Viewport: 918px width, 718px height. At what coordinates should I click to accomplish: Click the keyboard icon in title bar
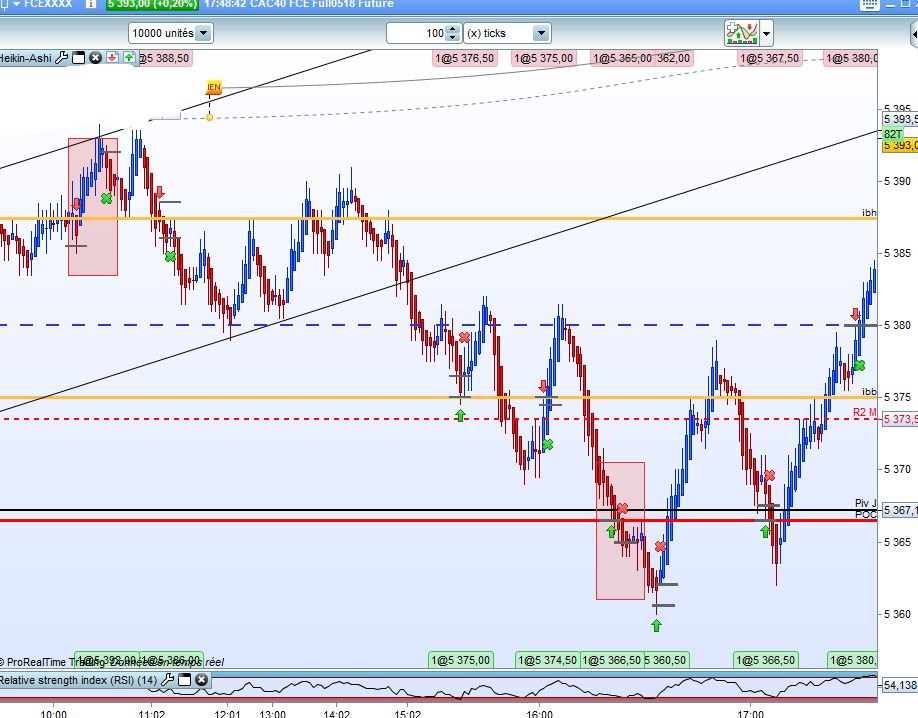click(x=869, y=4)
